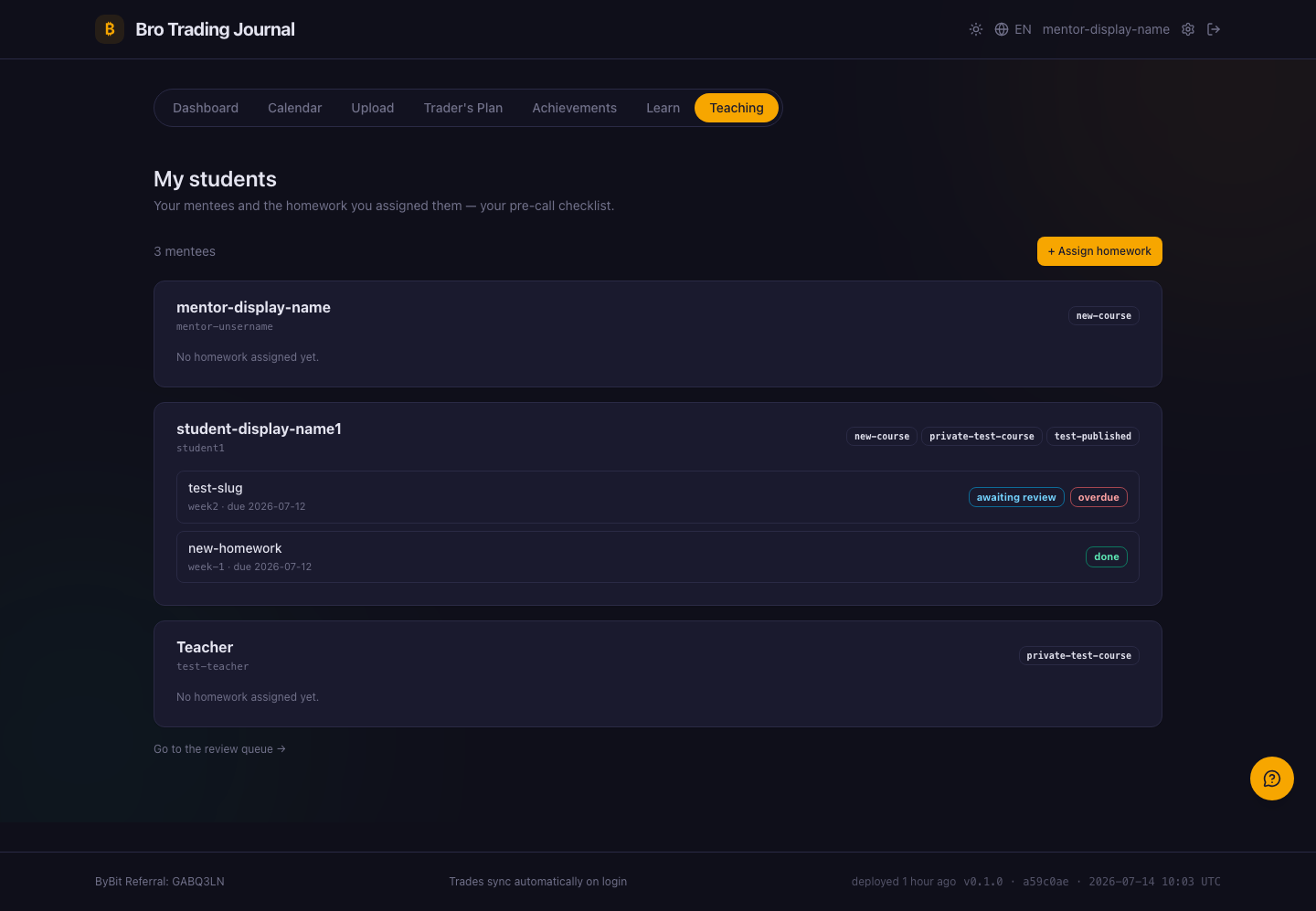Click the test-published tag
1316x911 pixels.
coord(1093,437)
